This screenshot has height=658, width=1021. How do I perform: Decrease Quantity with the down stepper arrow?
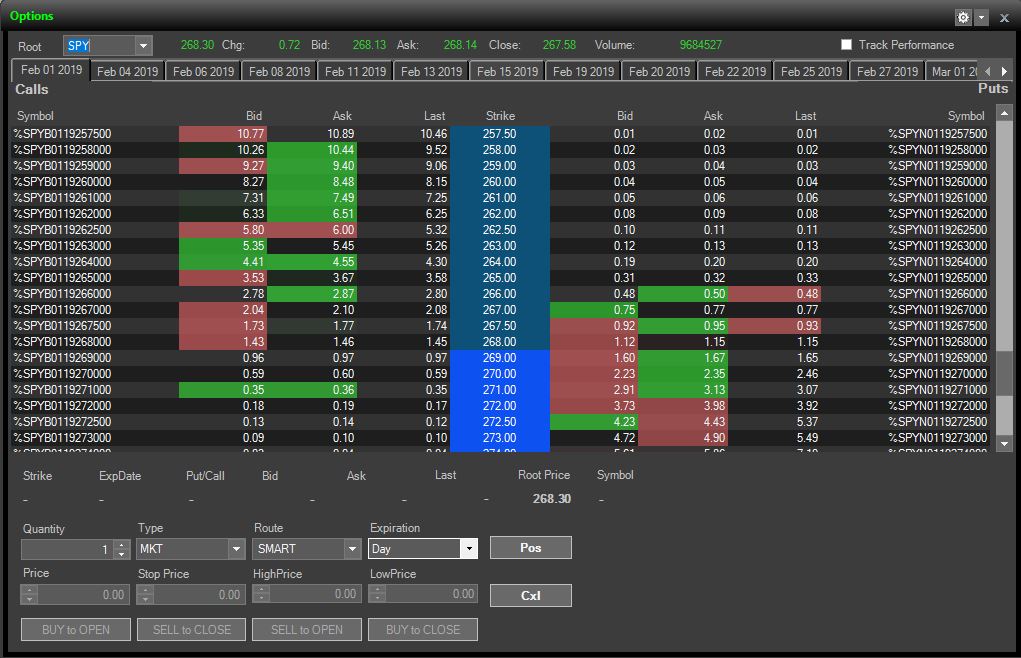click(x=121, y=553)
